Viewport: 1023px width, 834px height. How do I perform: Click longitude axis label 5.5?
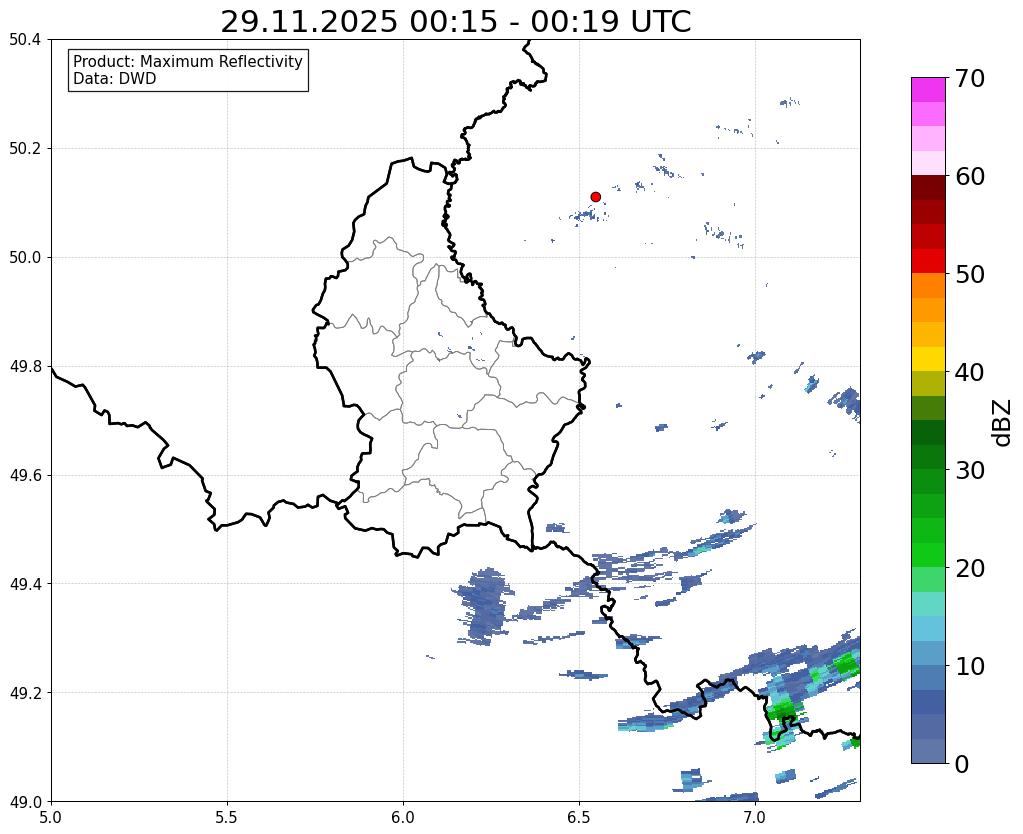[x=227, y=817]
